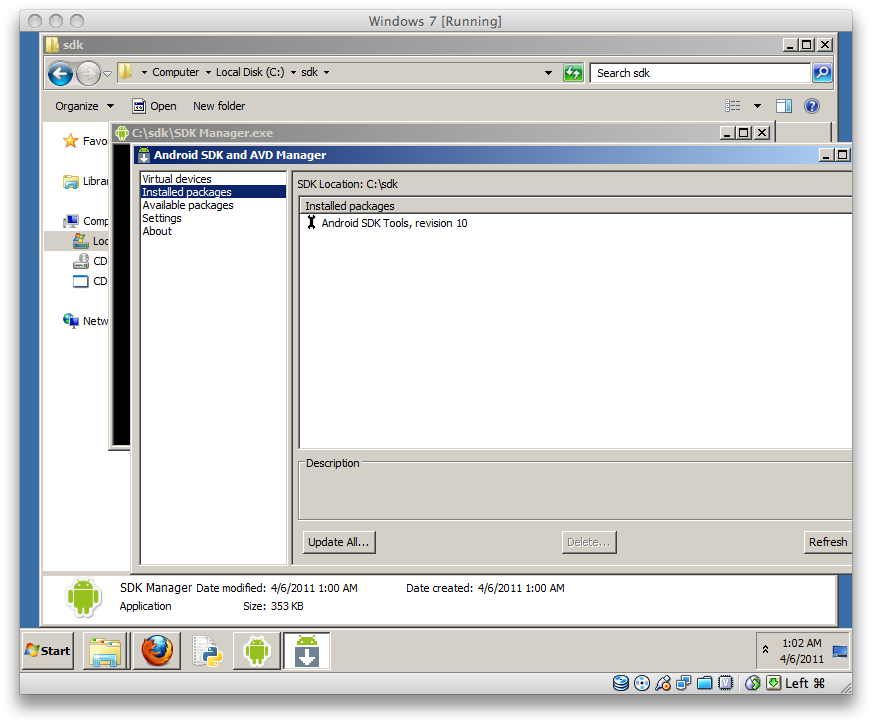Click the VirtualBox hard disk status icon
This screenshot has height=724, width=872.
click(621, 683)
